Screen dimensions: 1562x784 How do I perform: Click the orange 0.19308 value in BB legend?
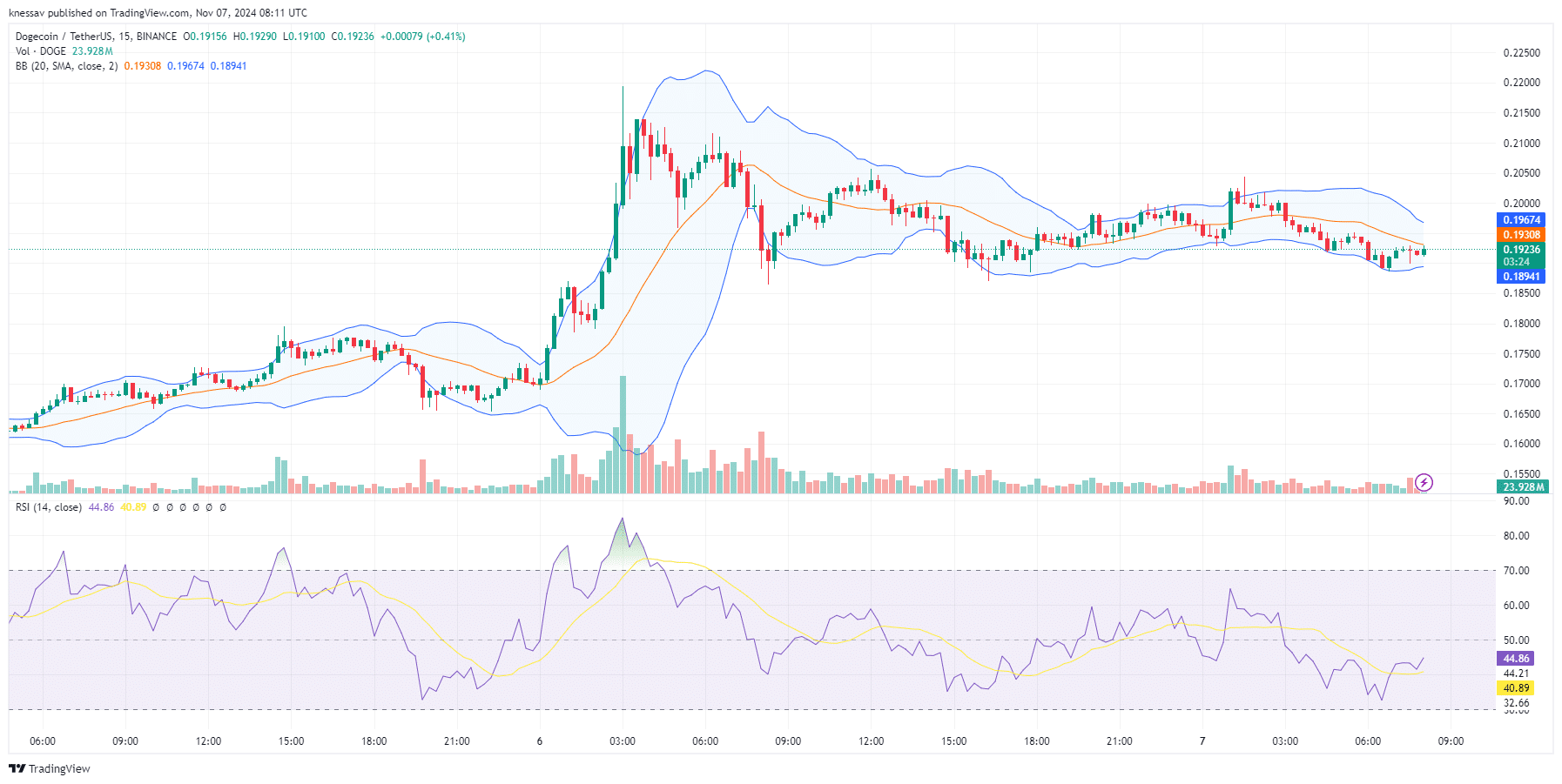point(143,66)
